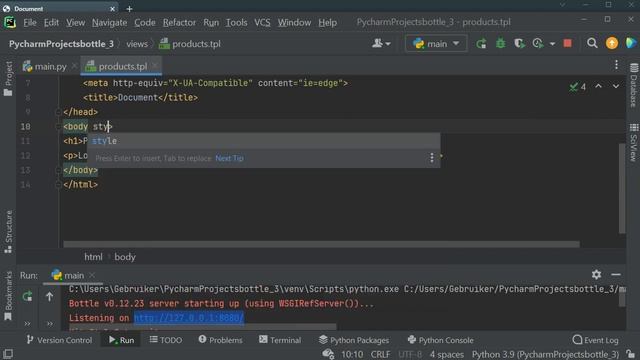Screen dimensions: 640x360
Task: Open editor tabs more options menu
Action: click(616, 64)
